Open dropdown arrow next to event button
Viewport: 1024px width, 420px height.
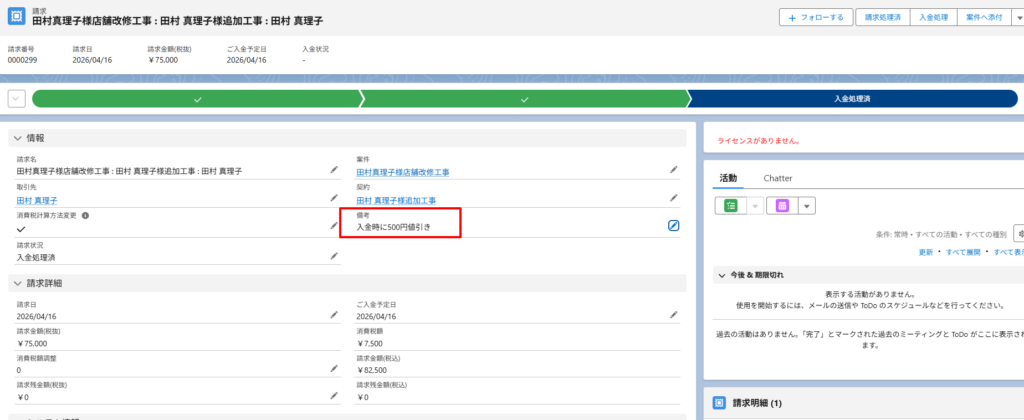[x=806, y=205]
